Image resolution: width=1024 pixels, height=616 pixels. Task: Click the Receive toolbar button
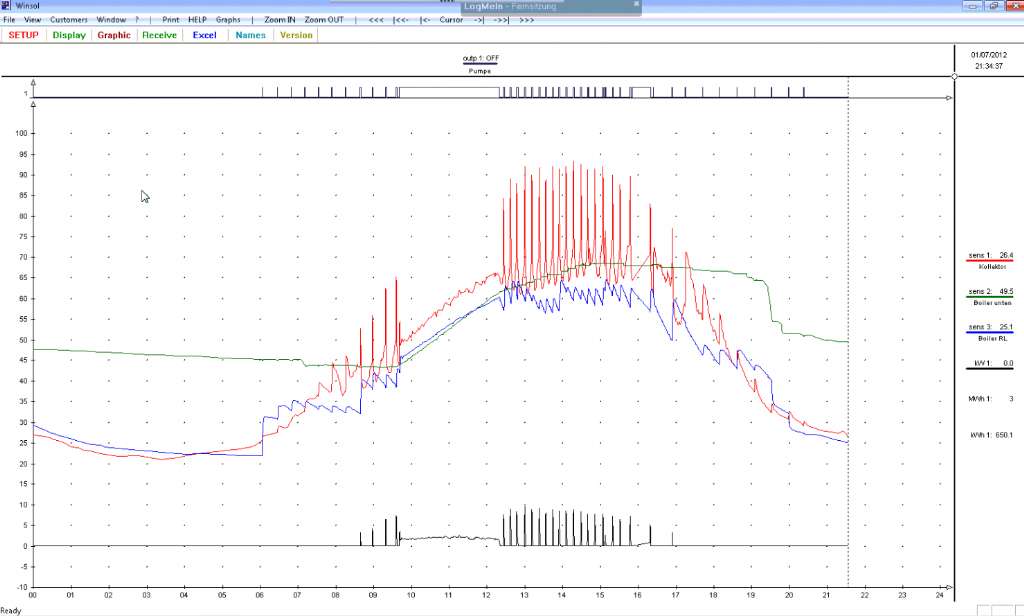(159, 35)
